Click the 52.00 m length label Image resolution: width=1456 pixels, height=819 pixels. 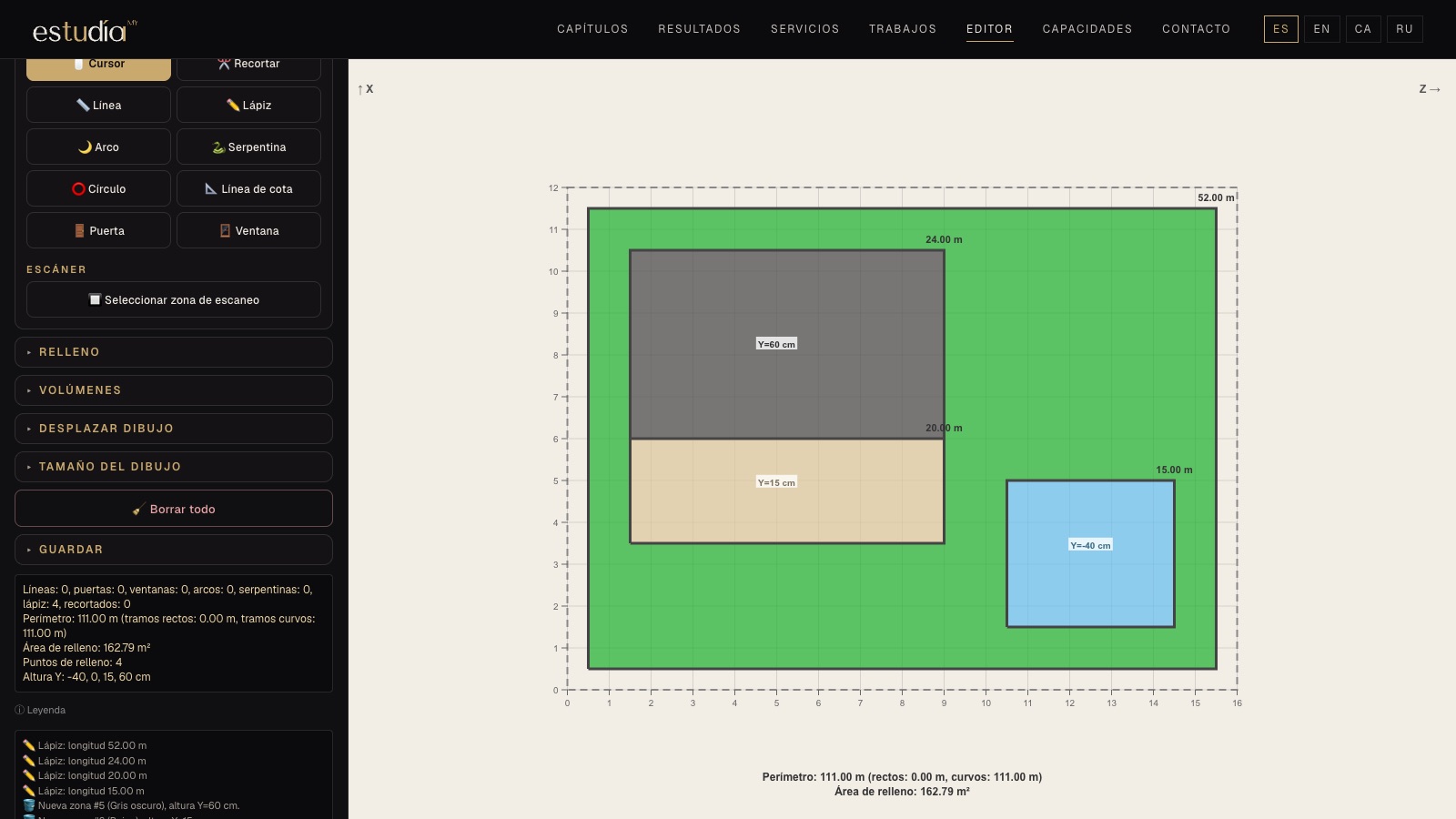1216,197
